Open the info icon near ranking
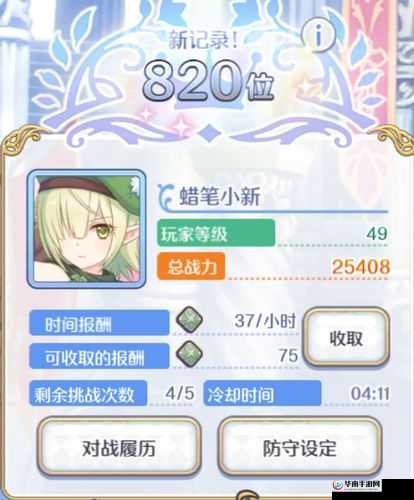This screenshot has width=414, height=500. tap(318, 34)
